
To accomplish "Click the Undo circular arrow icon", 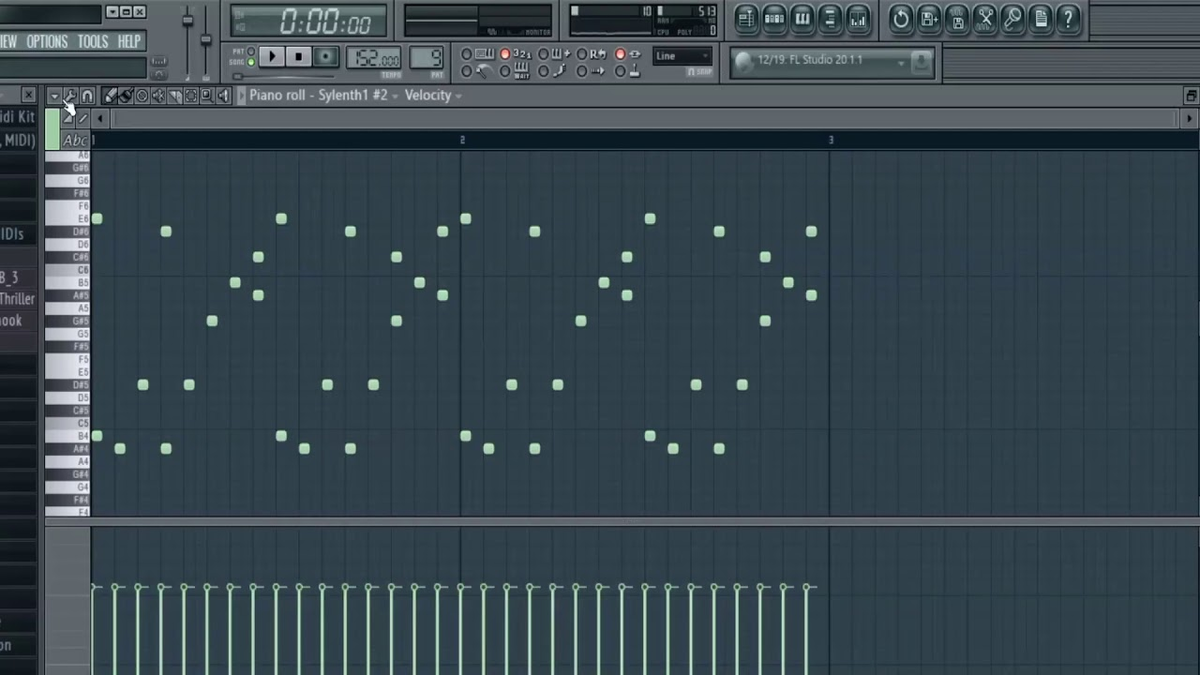I will pyautogui.click(x=901, y=18).
